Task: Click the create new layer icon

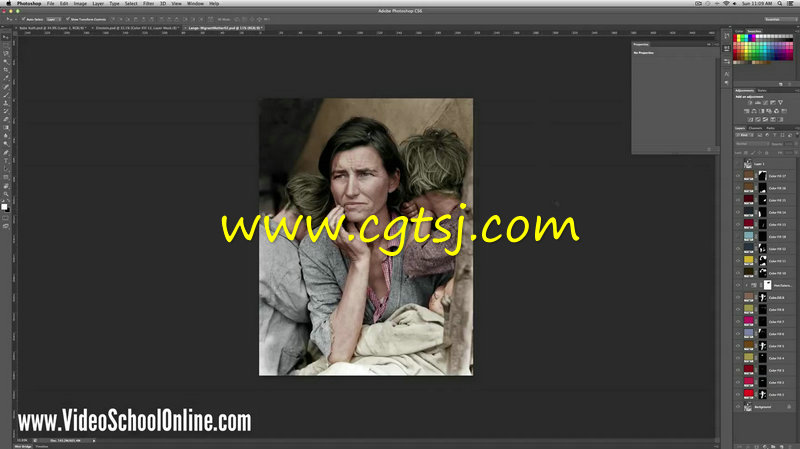Action: click(x=782, y=446)
